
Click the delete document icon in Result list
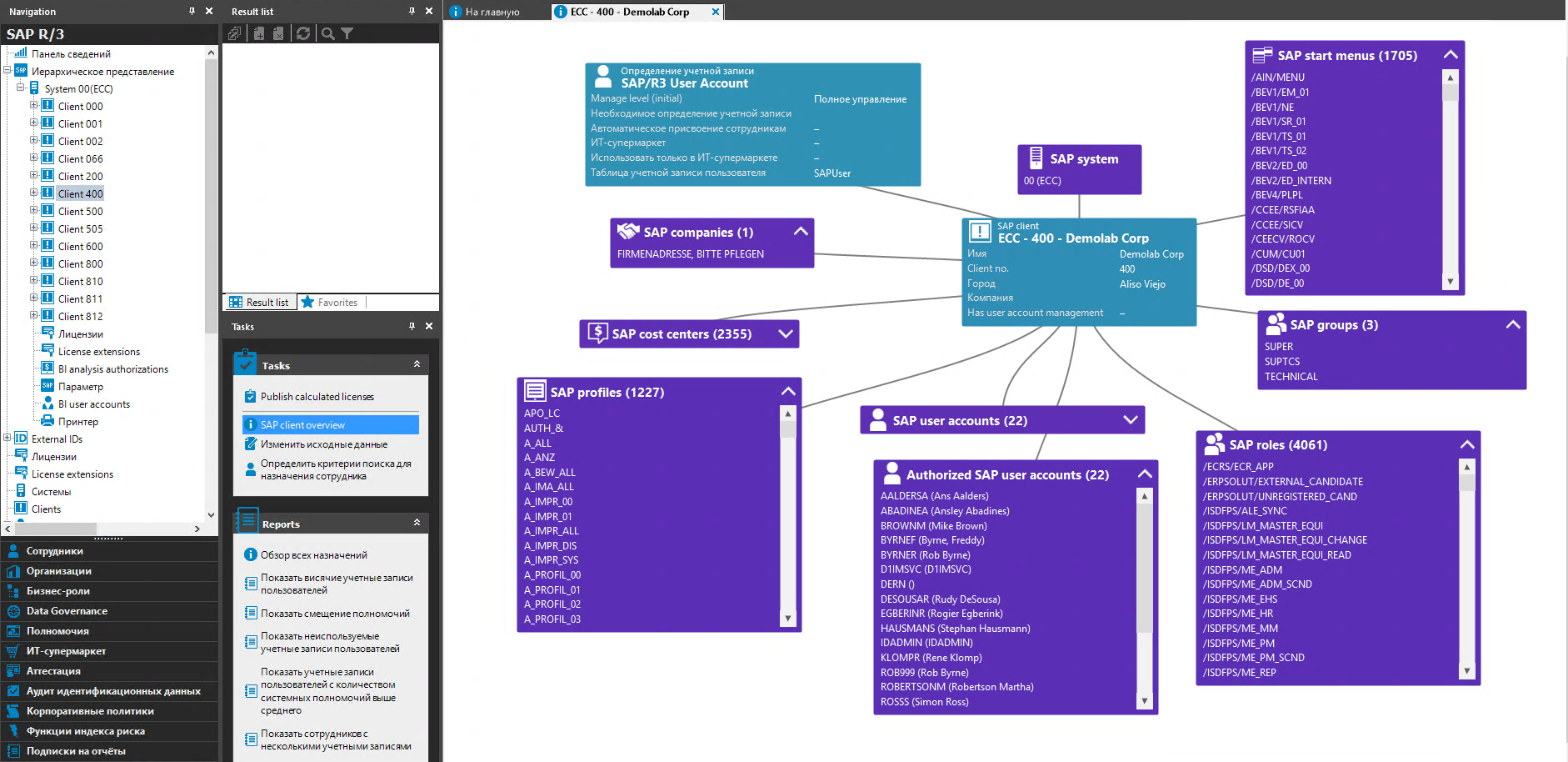(278, 33)
